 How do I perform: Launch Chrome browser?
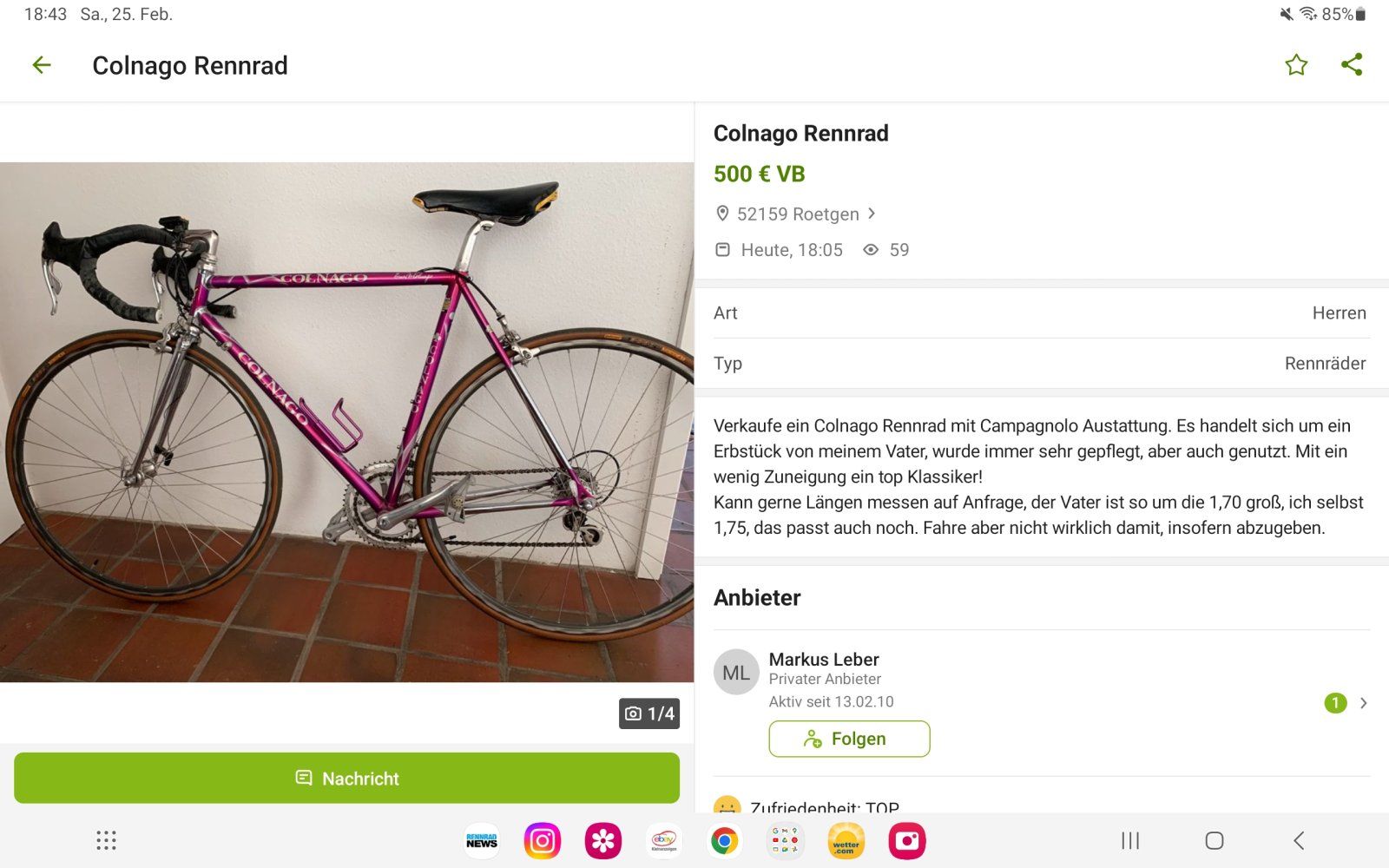pyautogui.click(x=725, y=841)
